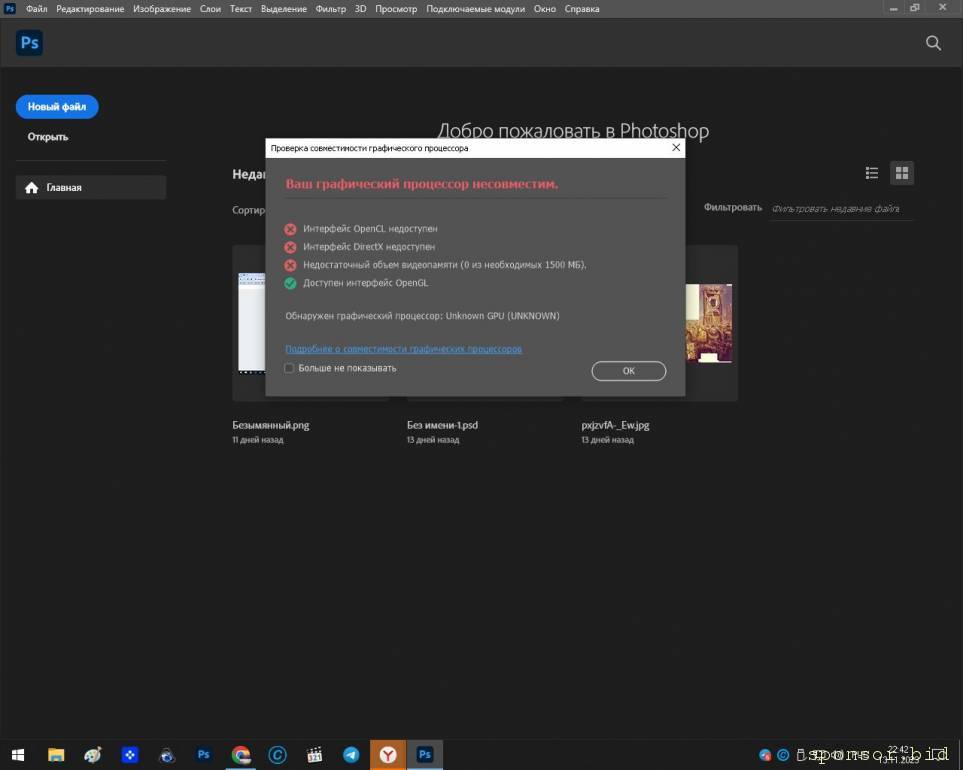This screenshot has height=770, width=963.
Task: Click the Новый файл button
Action: 57,106
